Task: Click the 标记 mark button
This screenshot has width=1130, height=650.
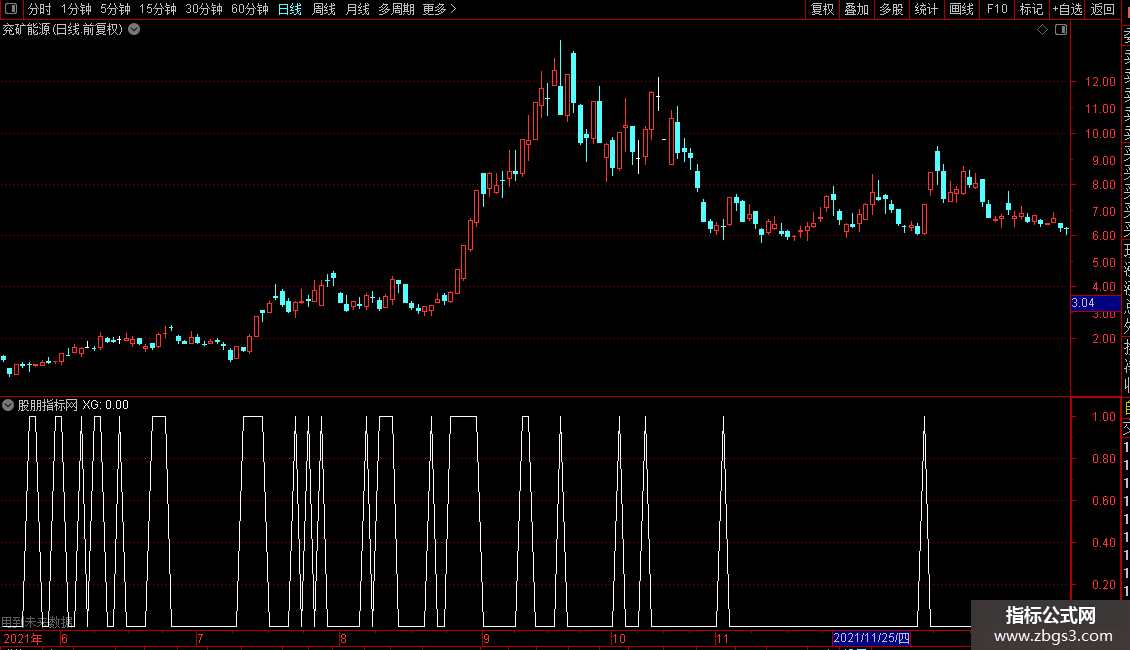Action: (x=1031, y=9)
